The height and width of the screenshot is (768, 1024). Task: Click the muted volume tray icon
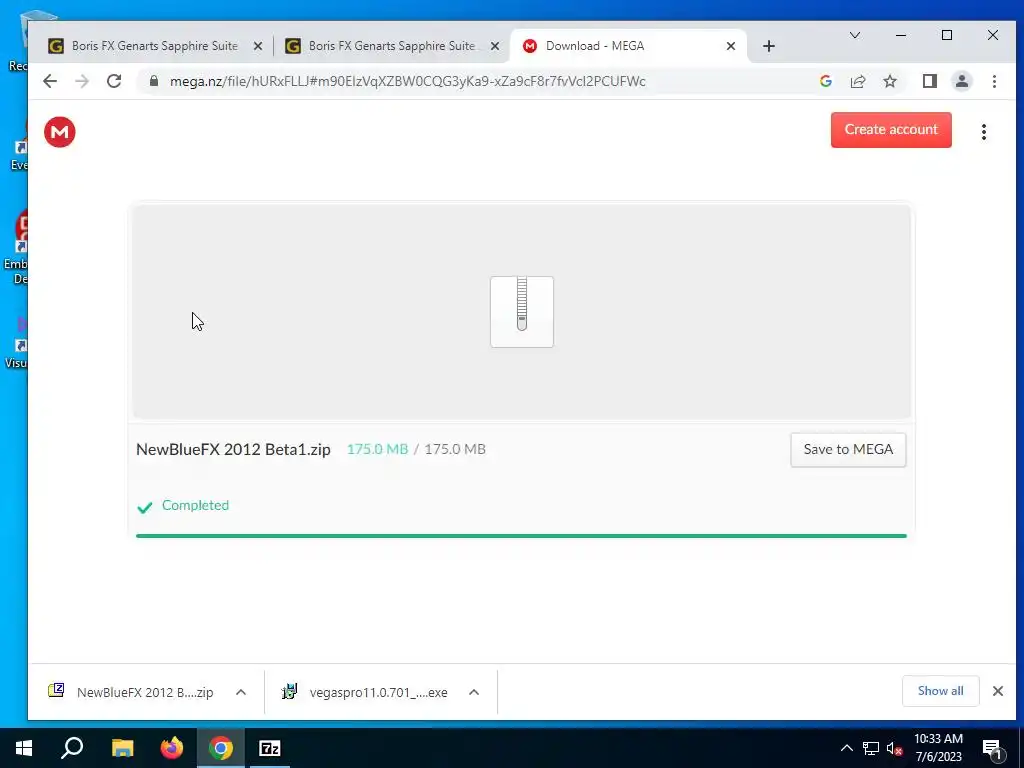[894, 748]
